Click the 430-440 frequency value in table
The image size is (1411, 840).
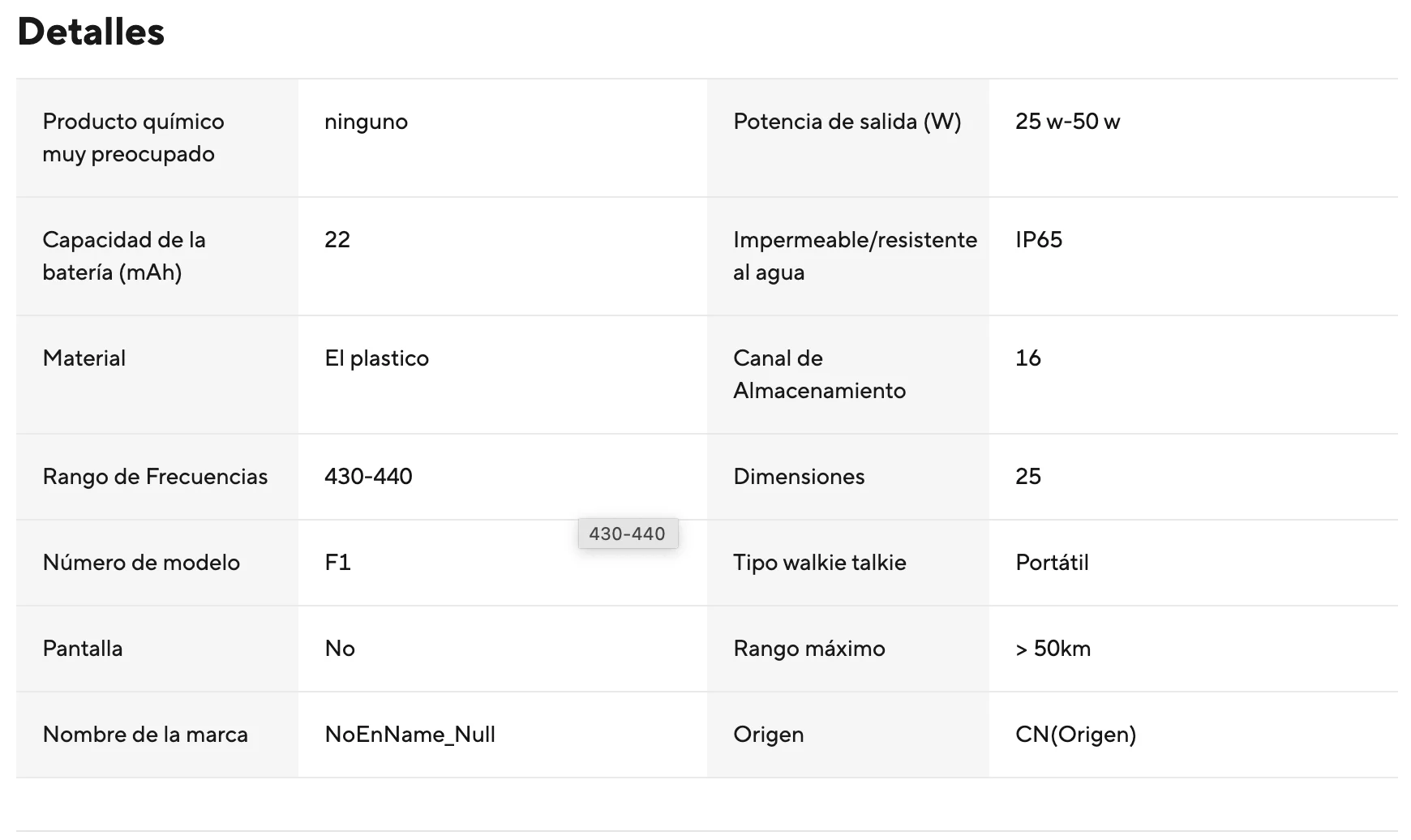point(368,477)
